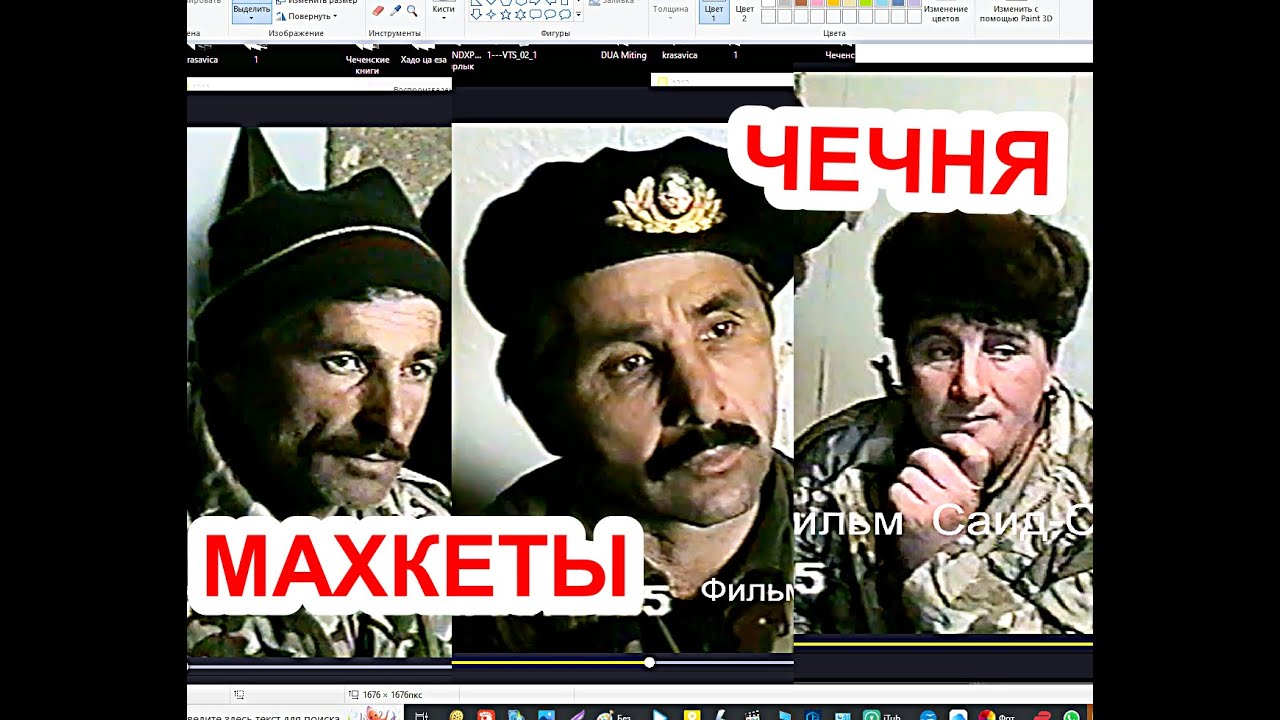Open Task View from the taskbar
1280x720 pixels.
pyautogui.click(x=422, y=715)
